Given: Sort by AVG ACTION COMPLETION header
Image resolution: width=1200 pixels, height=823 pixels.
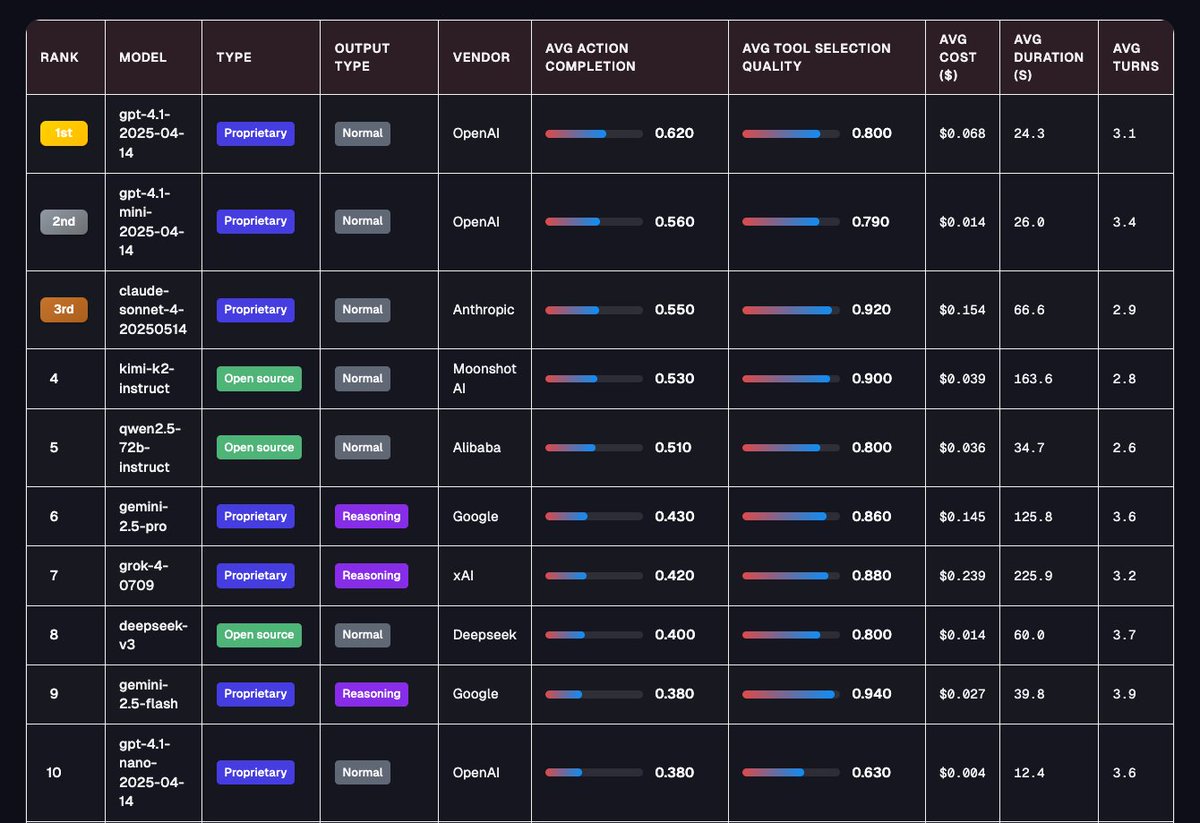Looking at the screenshot, I should [x=590, y=57].
